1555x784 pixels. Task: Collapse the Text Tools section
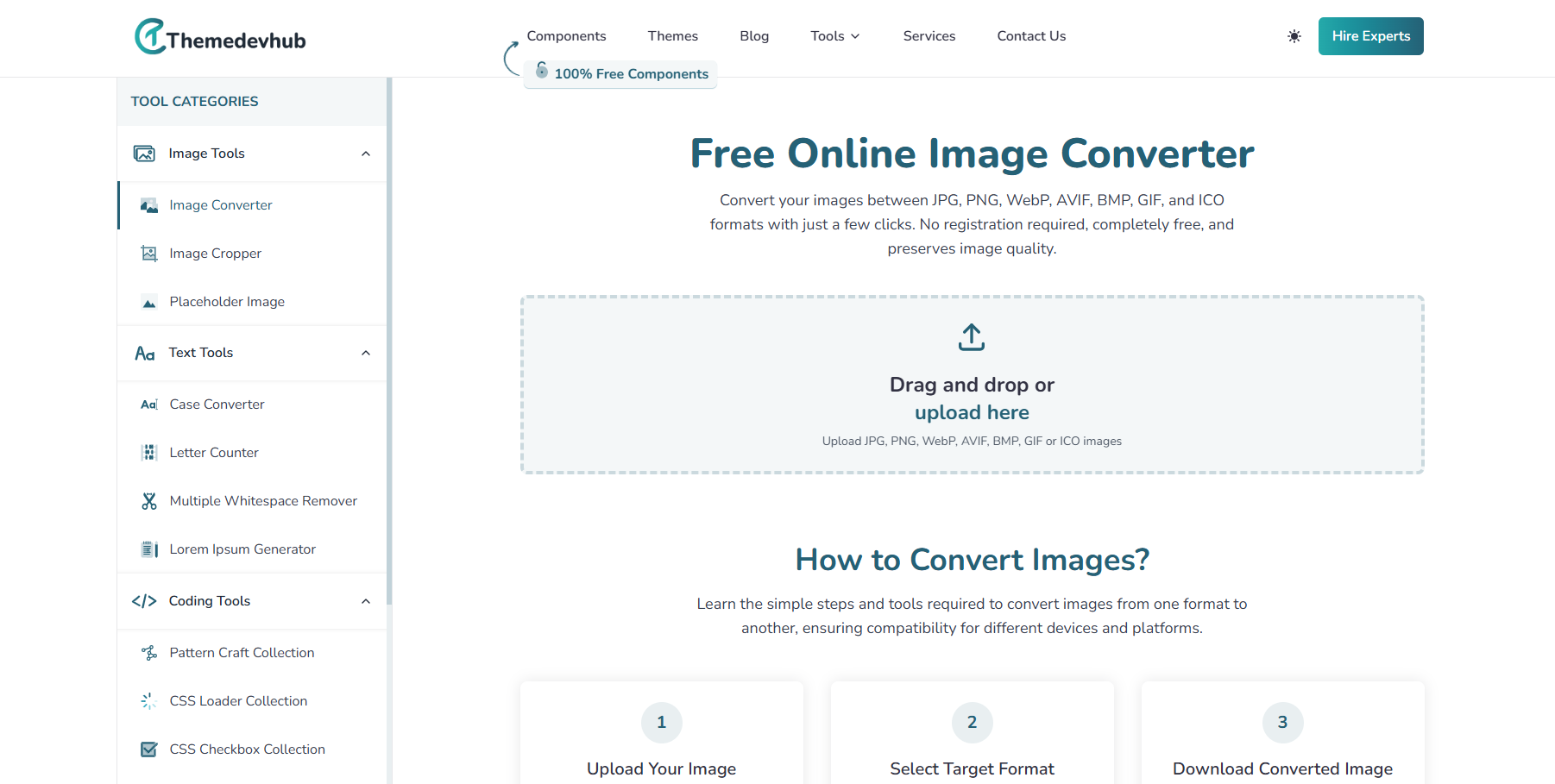point(365,353)
